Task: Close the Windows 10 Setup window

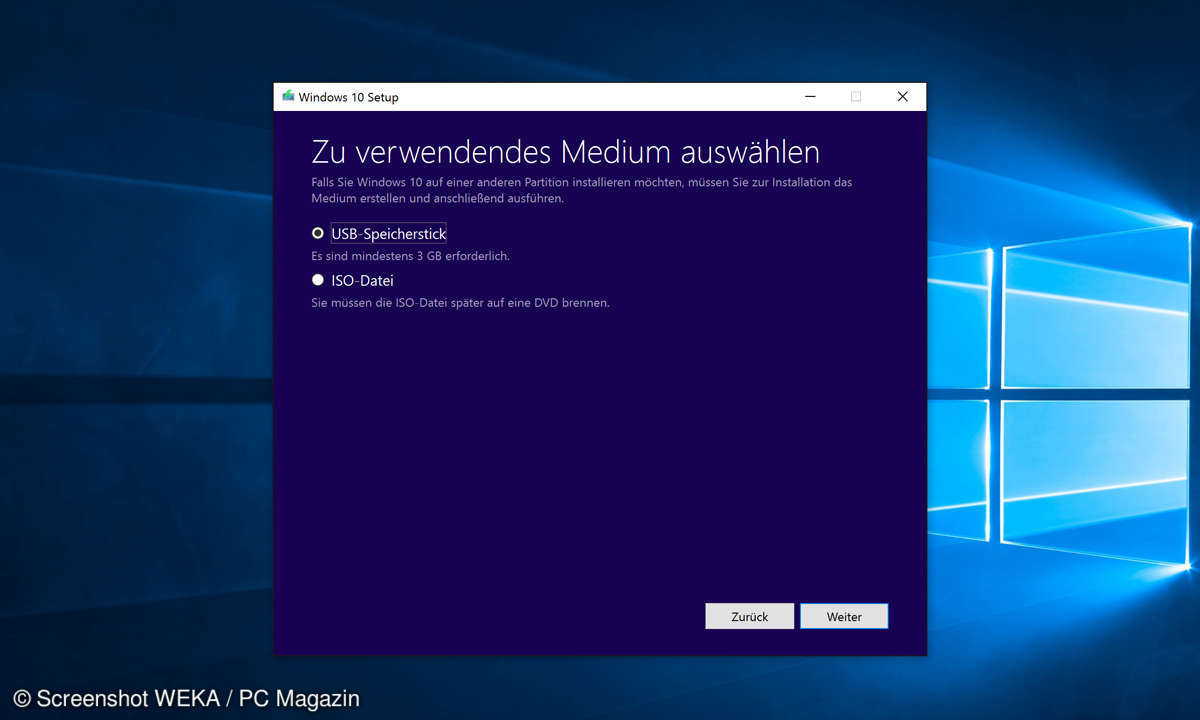Action: [x=902, y=97]
